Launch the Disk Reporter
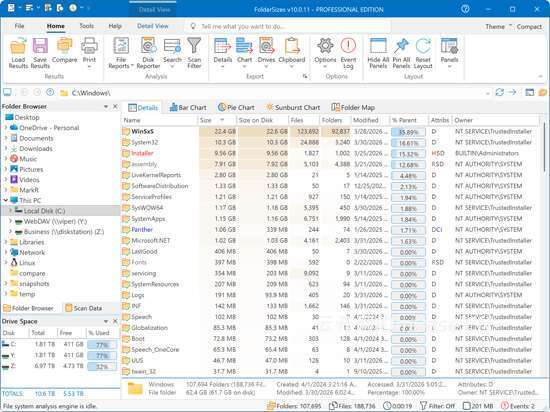This screenshot has height=412, width=550. pyautogui.click(x=148, y=53)
